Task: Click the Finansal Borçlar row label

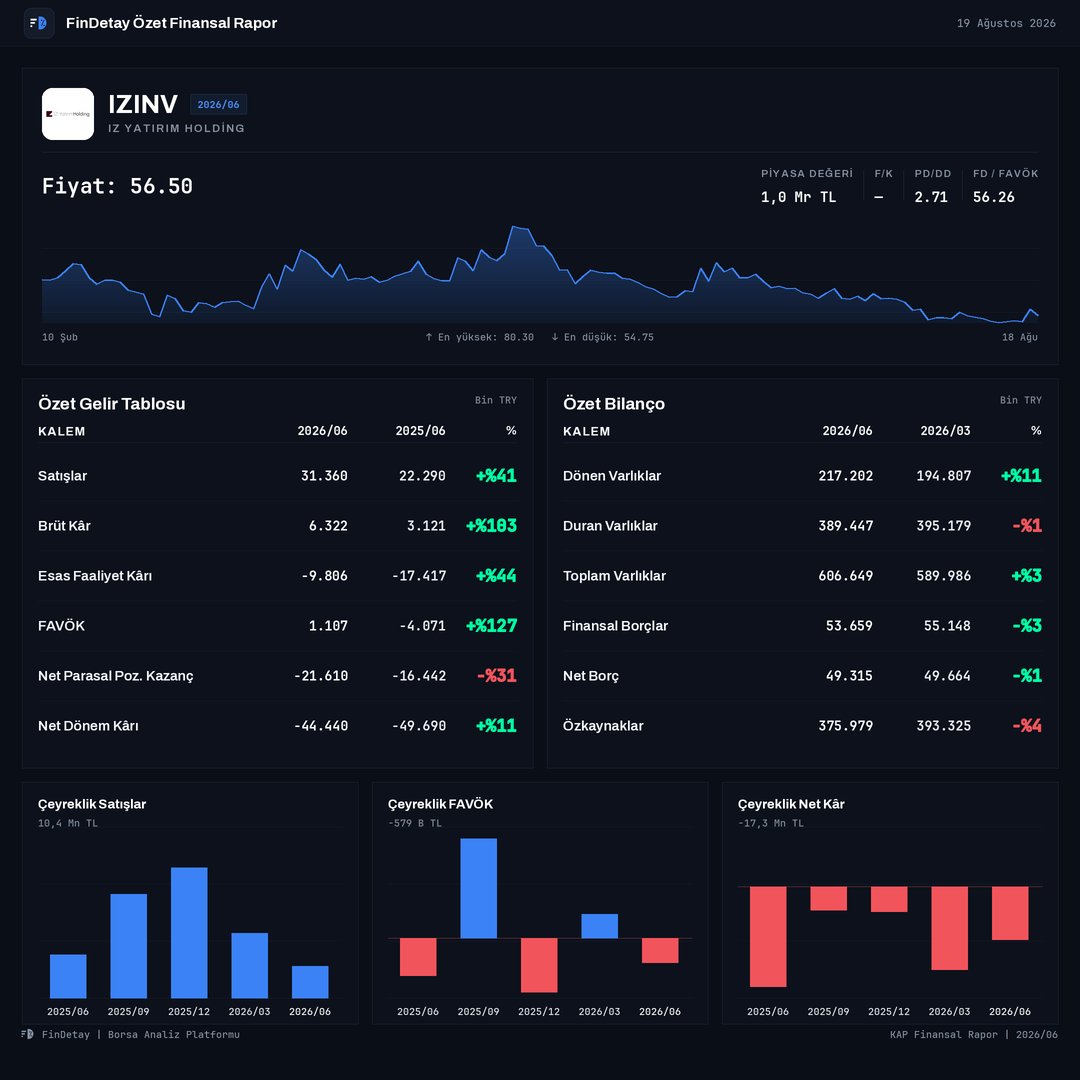Action: pos(615,625)
